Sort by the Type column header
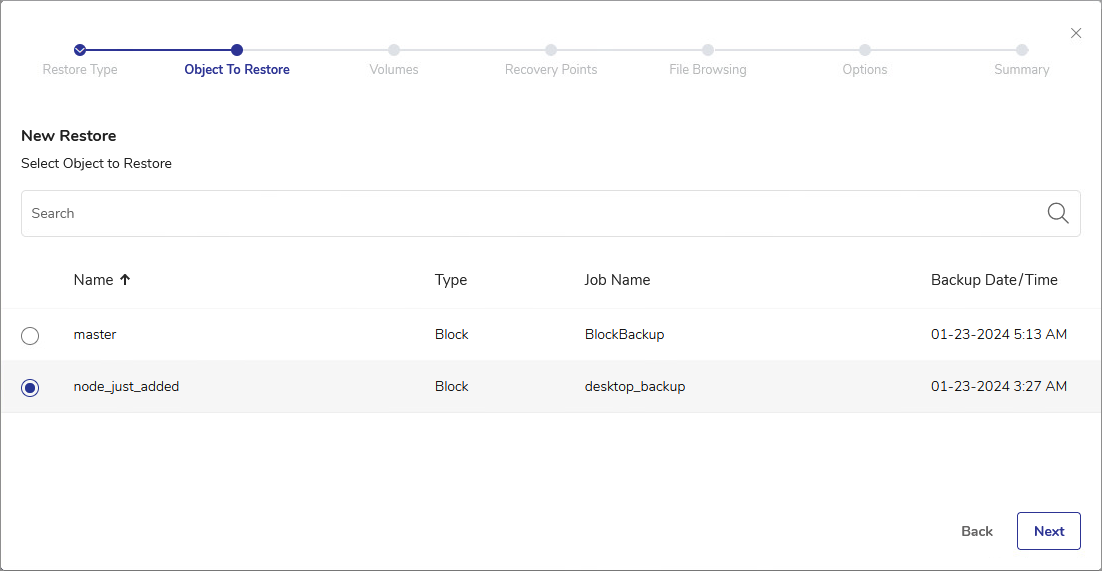Image resolution: width=1102 pixels, height=571 pixels. [x=451, y=280]
